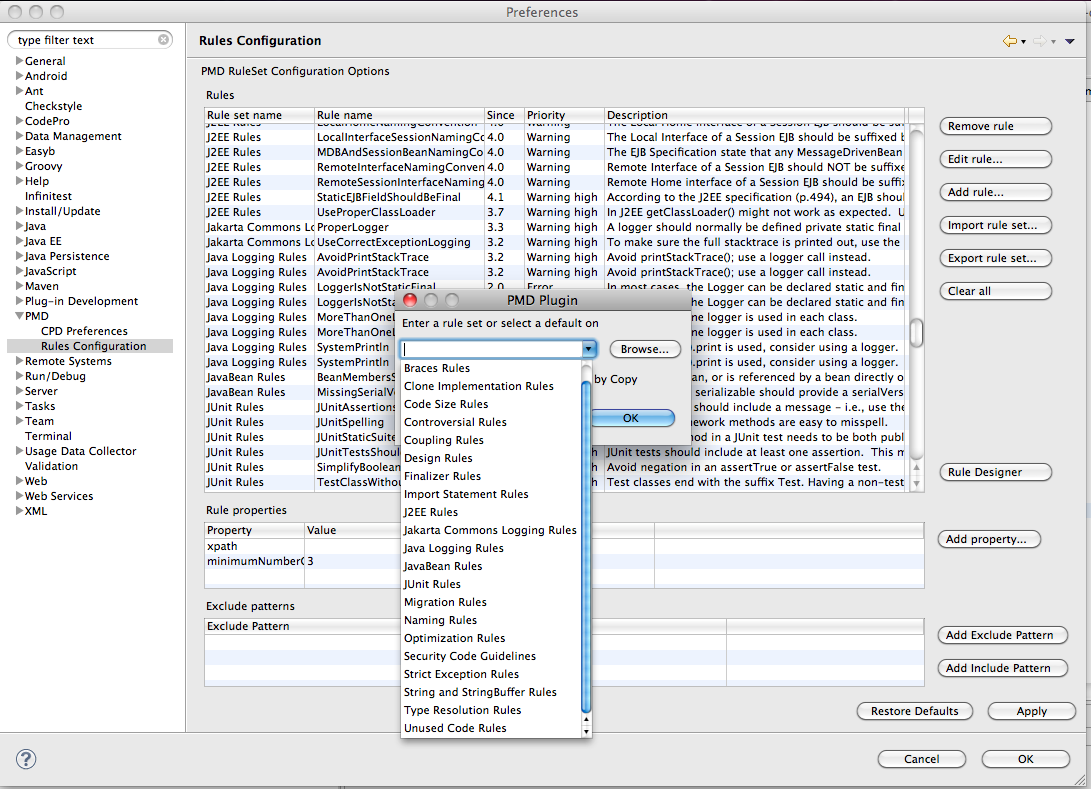Open the rule set combo dropdown arrow
Screen dimensions: 1091x789
point(589,349)
